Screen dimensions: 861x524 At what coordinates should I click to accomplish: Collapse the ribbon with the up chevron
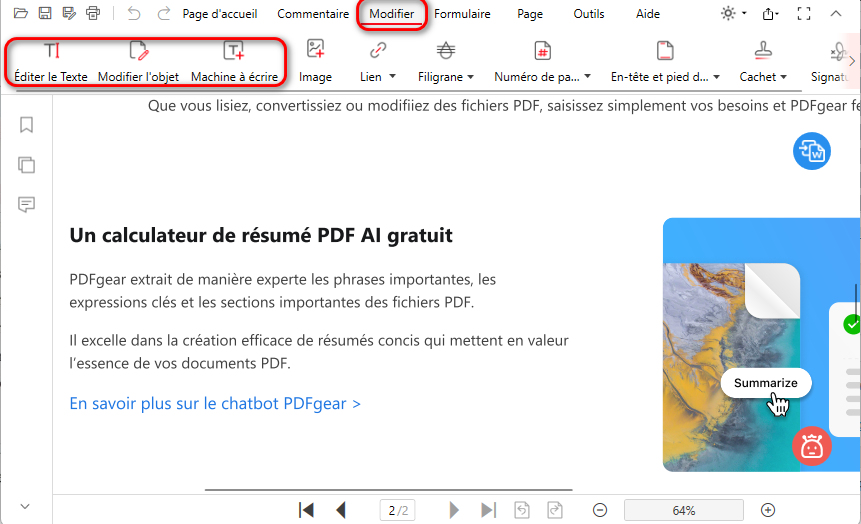[x=836, y=13]
